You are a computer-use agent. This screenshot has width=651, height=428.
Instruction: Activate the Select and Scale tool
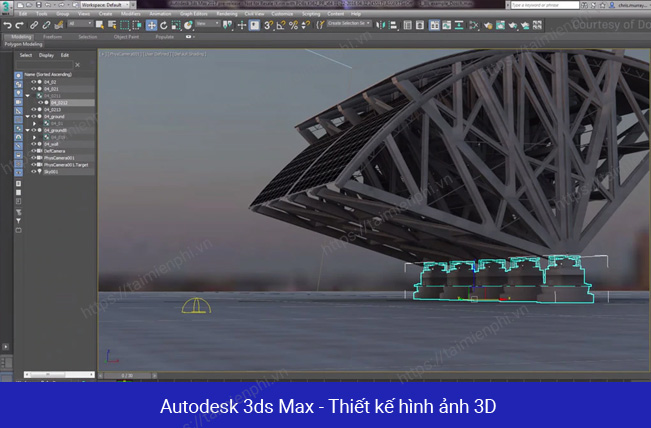point(176,25)
